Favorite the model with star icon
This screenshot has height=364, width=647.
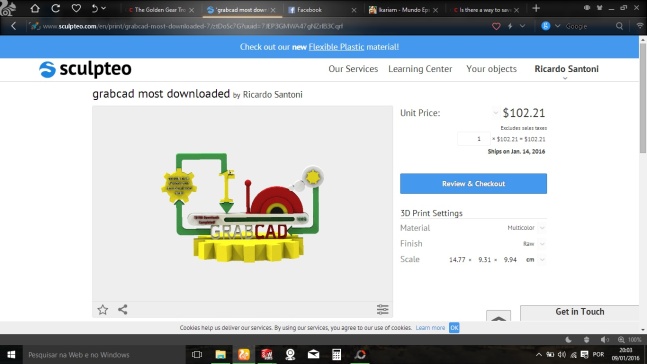[x=103, y=310]
